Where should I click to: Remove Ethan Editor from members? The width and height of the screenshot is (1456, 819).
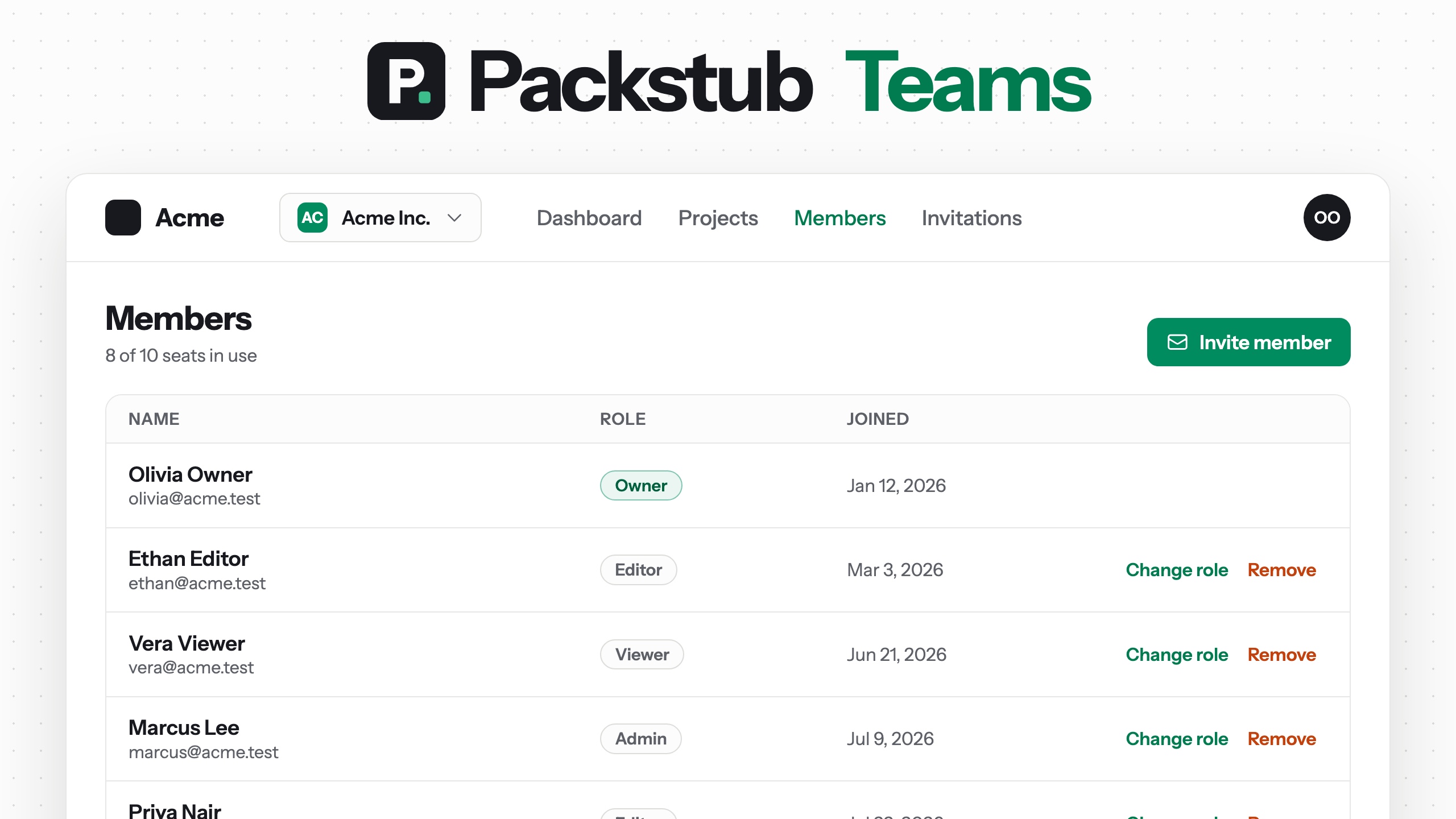(1281, 570)
